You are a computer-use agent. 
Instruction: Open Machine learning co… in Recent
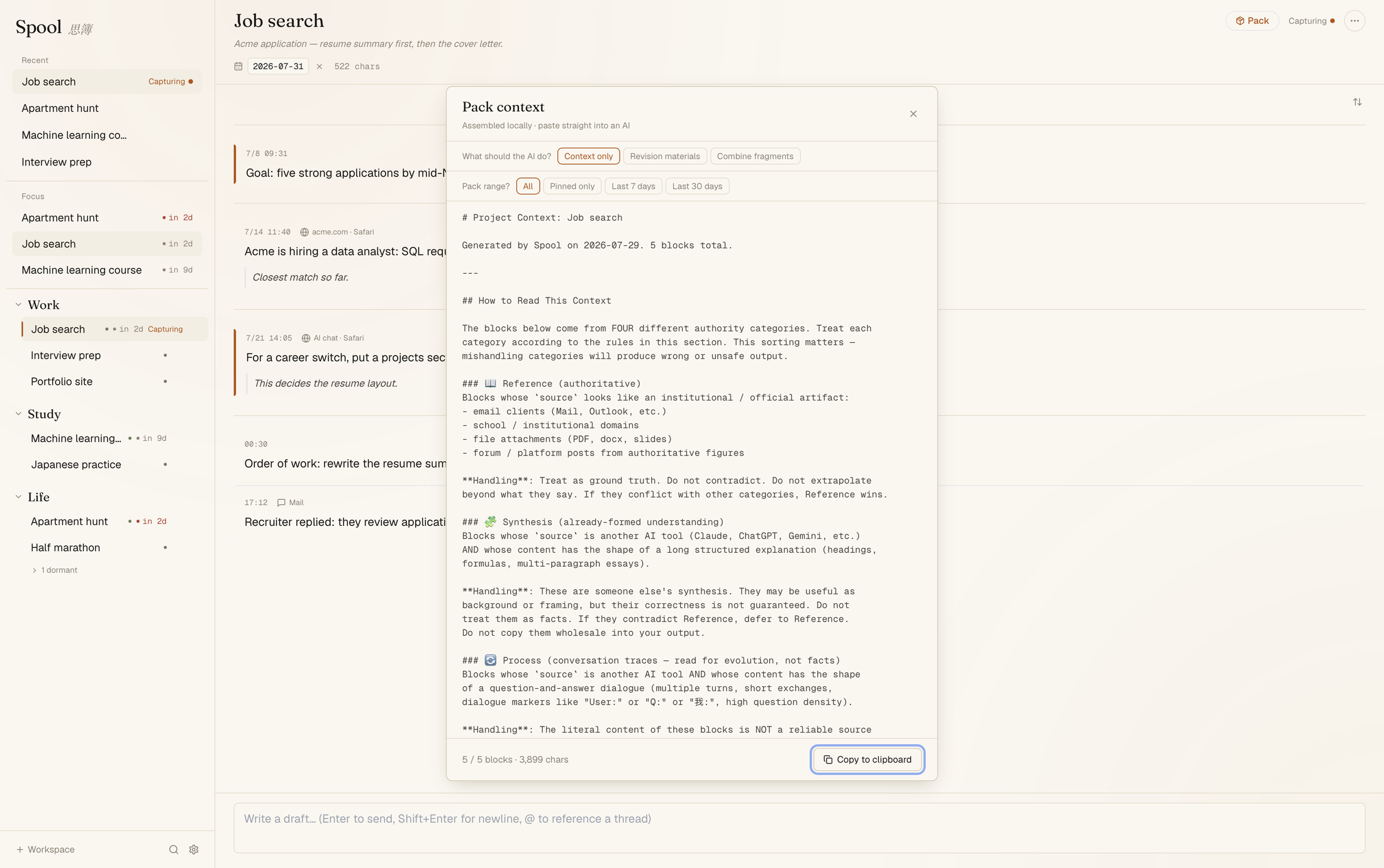[107, 135]
